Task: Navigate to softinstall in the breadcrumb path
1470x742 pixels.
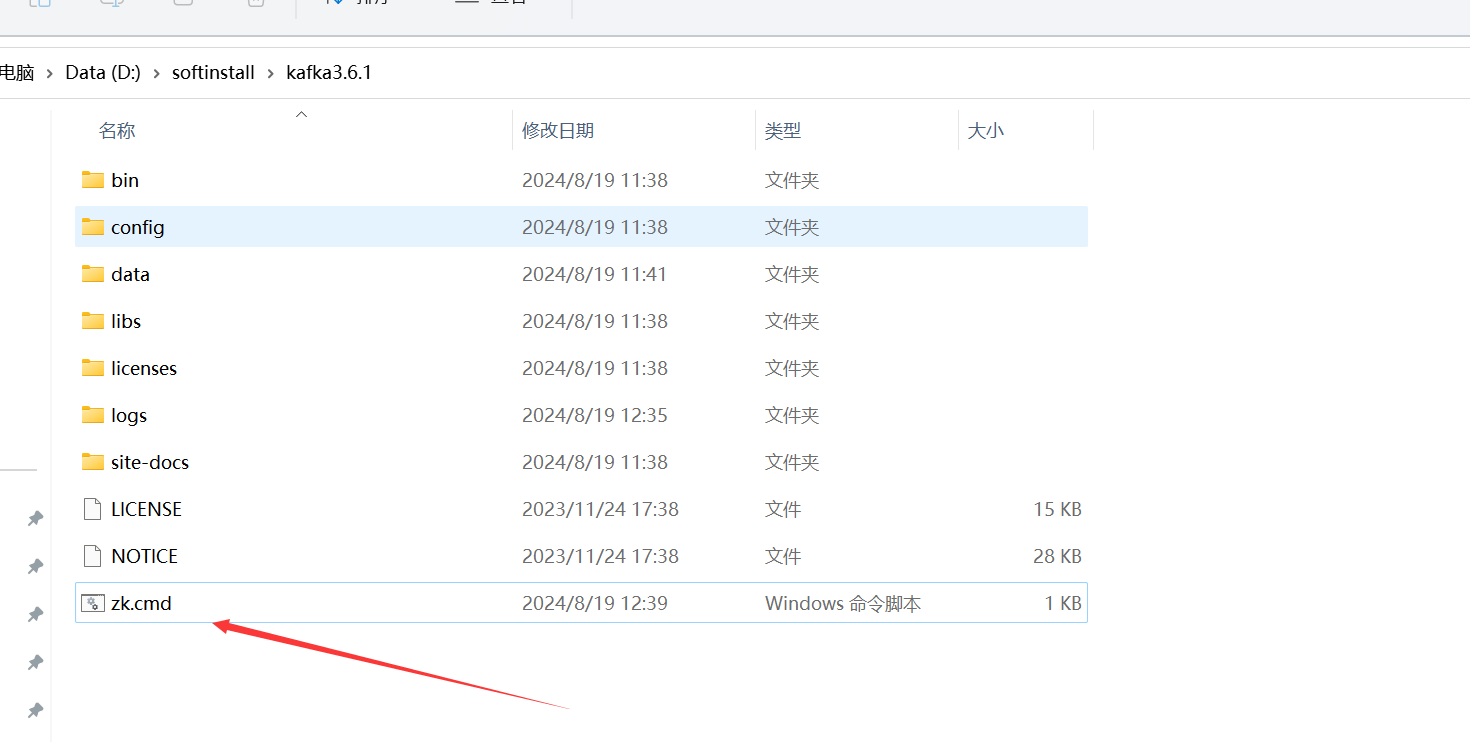Action: tap(213, 73)
